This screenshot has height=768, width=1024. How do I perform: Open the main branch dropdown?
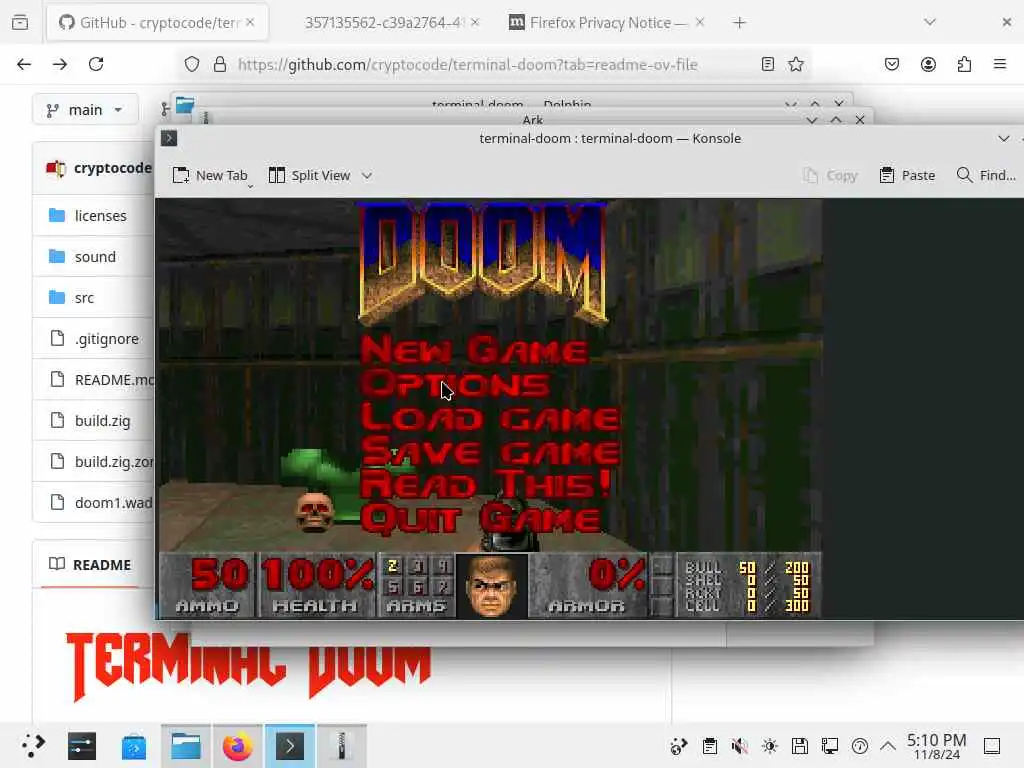click(85, 110)
